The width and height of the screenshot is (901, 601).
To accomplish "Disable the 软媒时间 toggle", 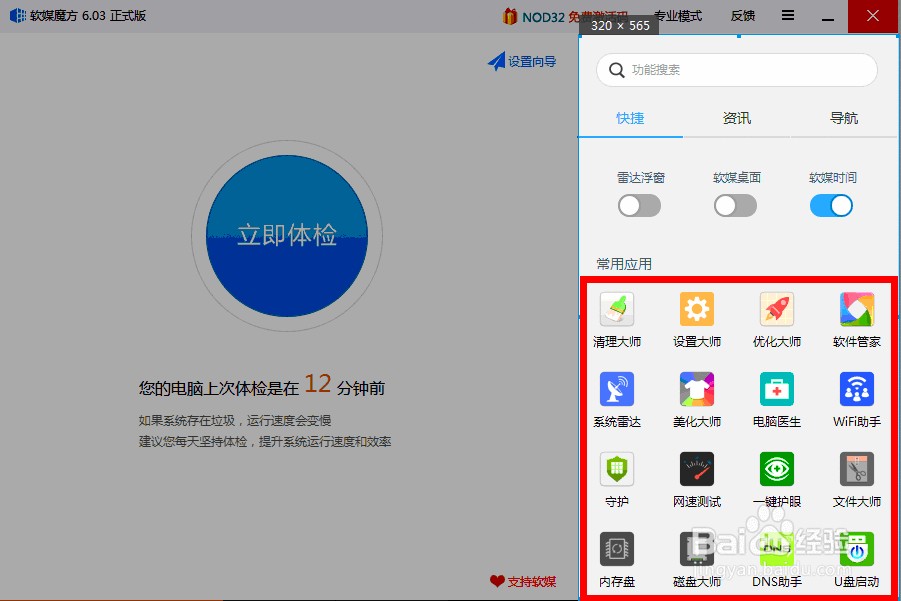I will coord(831,205).
